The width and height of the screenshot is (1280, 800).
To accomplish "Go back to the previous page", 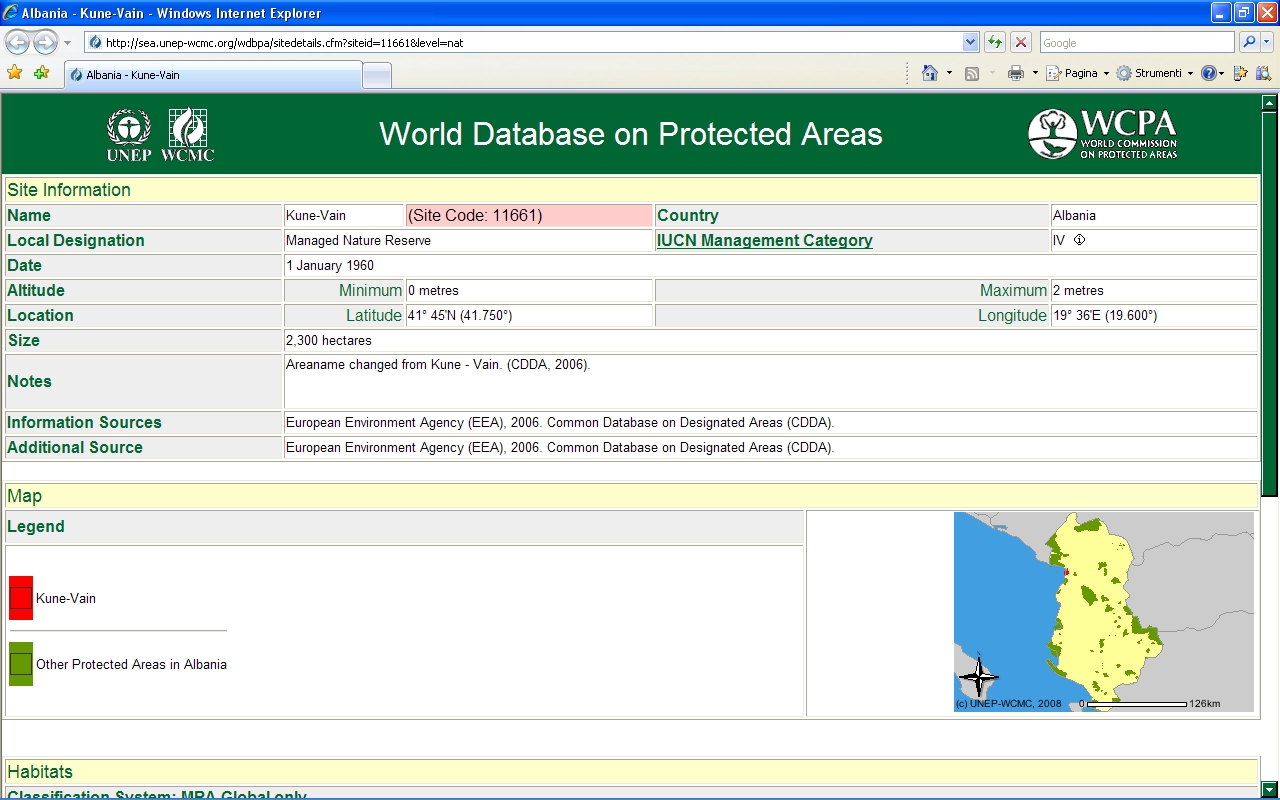I will pos(18,42).
